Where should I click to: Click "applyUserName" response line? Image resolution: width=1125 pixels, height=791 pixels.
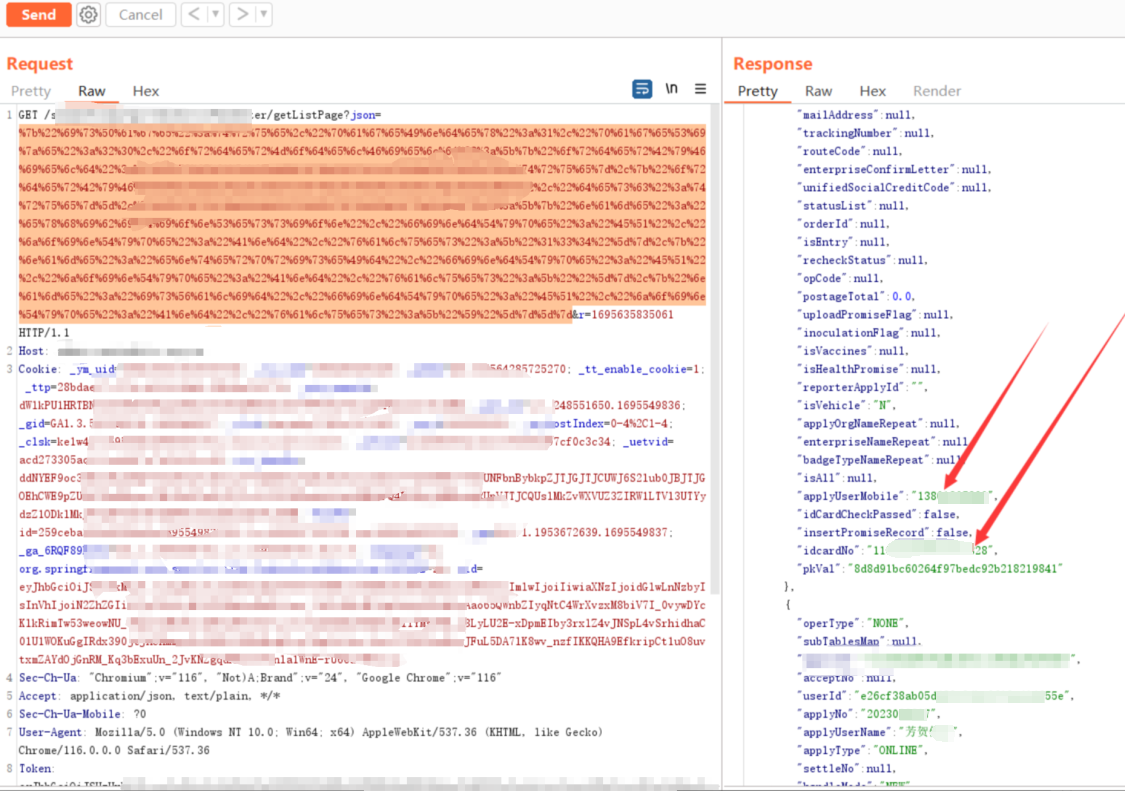coord(880,732)
